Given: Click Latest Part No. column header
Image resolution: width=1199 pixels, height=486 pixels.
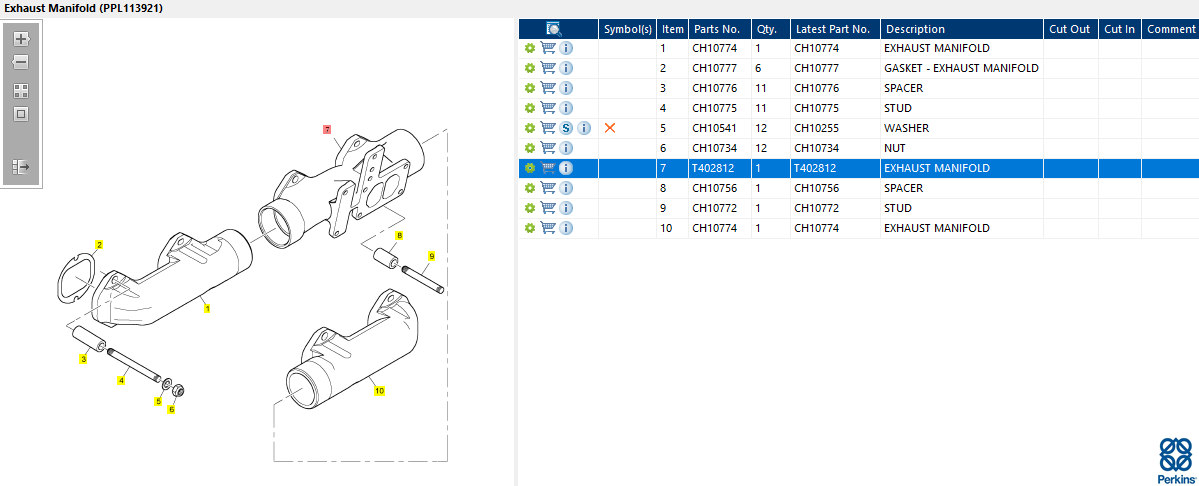Looking at the screenshot, I should tap(836, 29).
